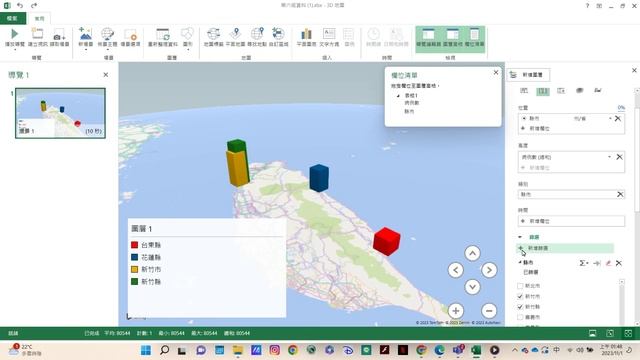Screen dimensions: 640x360
Task: Open the Shapes ribbon icon
Action: click(x=187, y=34)
